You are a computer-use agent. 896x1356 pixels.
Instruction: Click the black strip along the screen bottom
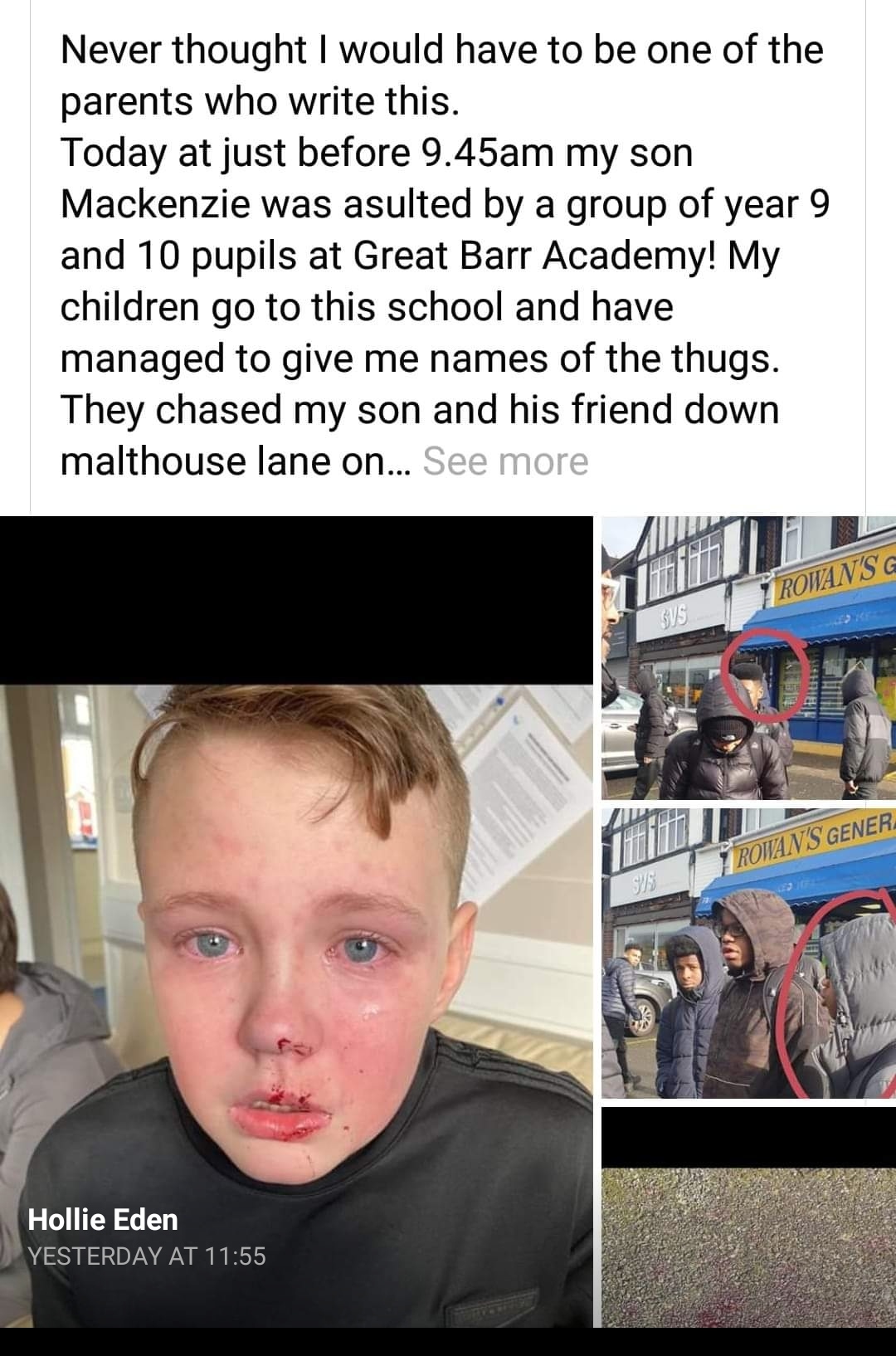[448, 1341]
